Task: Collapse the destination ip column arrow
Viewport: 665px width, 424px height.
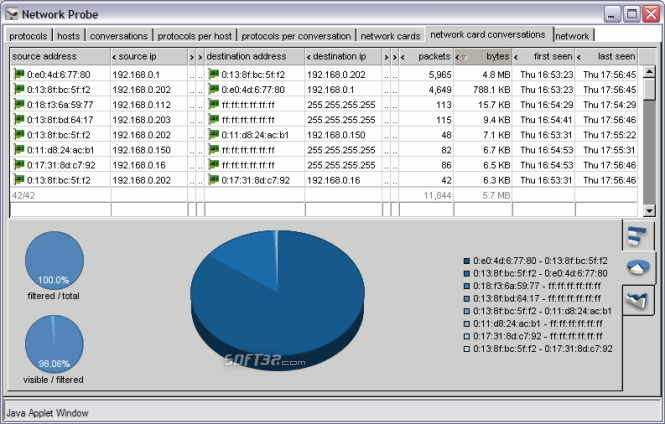Action: pos(309,57)
